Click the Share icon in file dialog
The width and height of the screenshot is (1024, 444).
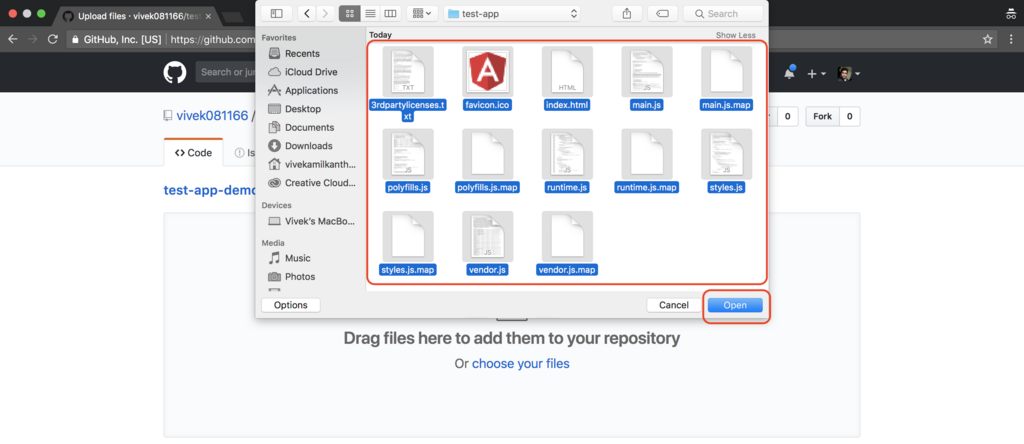627,13
